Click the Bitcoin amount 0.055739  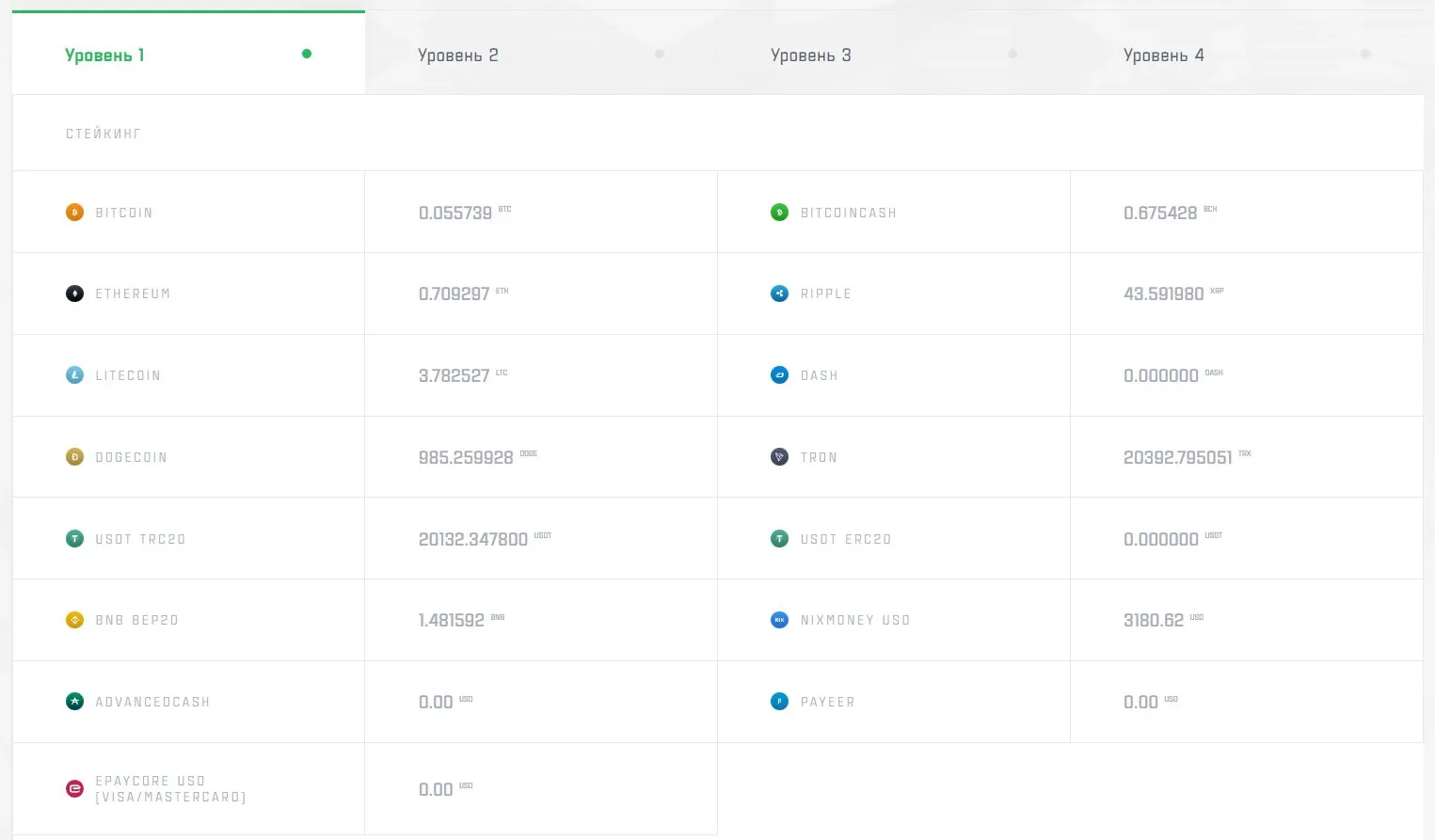point(455,213)
